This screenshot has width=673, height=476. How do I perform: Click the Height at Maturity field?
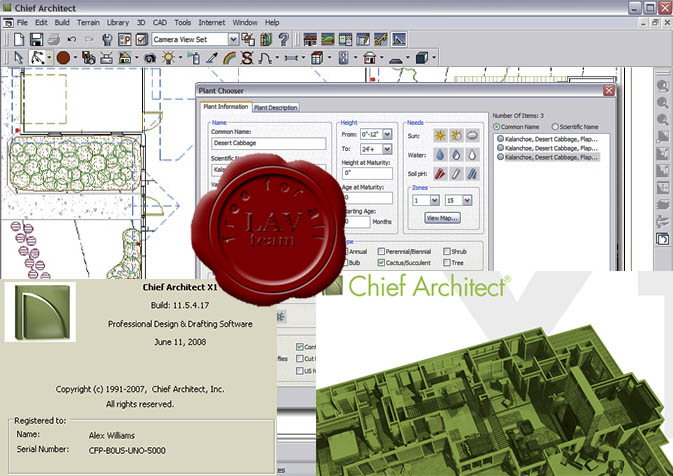pos(367,173)
